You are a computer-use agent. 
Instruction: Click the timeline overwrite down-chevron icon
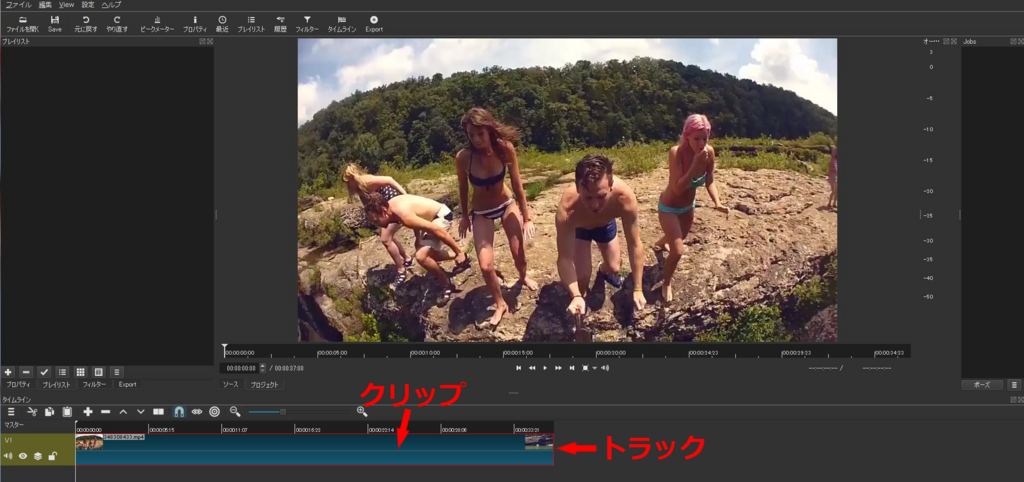click(x=140, y=411)
